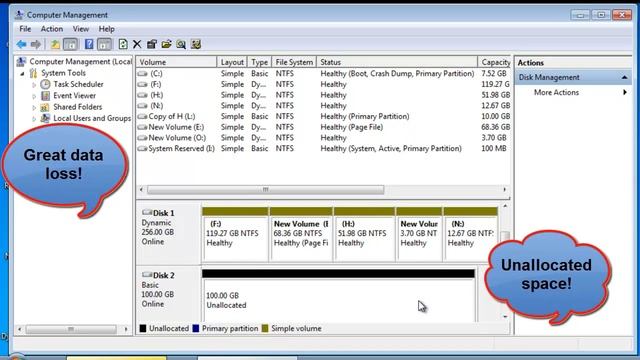Select the (F:) volume row
This screenshot has height=360, width=640.
click(324, 84)
